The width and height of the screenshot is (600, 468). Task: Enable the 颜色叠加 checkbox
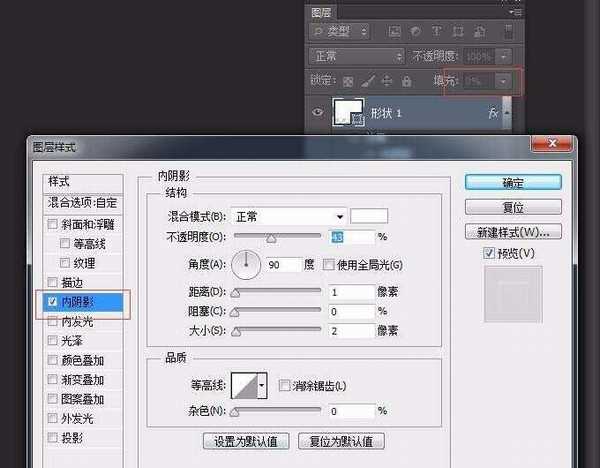(52, 360)
